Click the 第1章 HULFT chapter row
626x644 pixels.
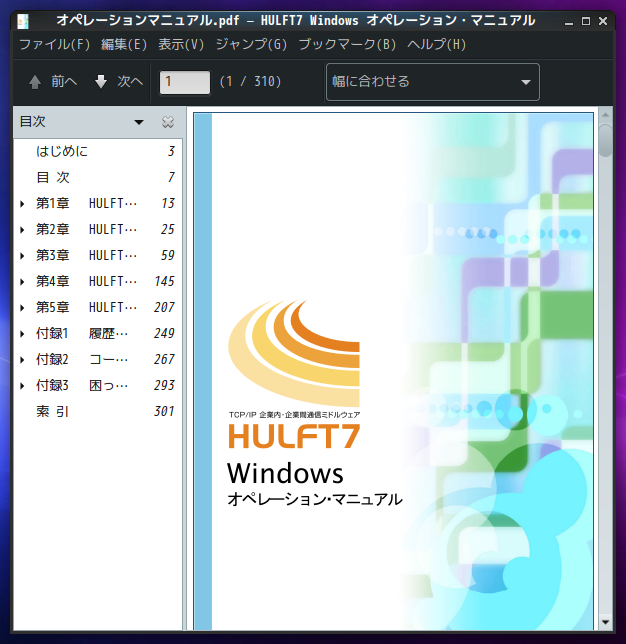(x=98, y=204)
